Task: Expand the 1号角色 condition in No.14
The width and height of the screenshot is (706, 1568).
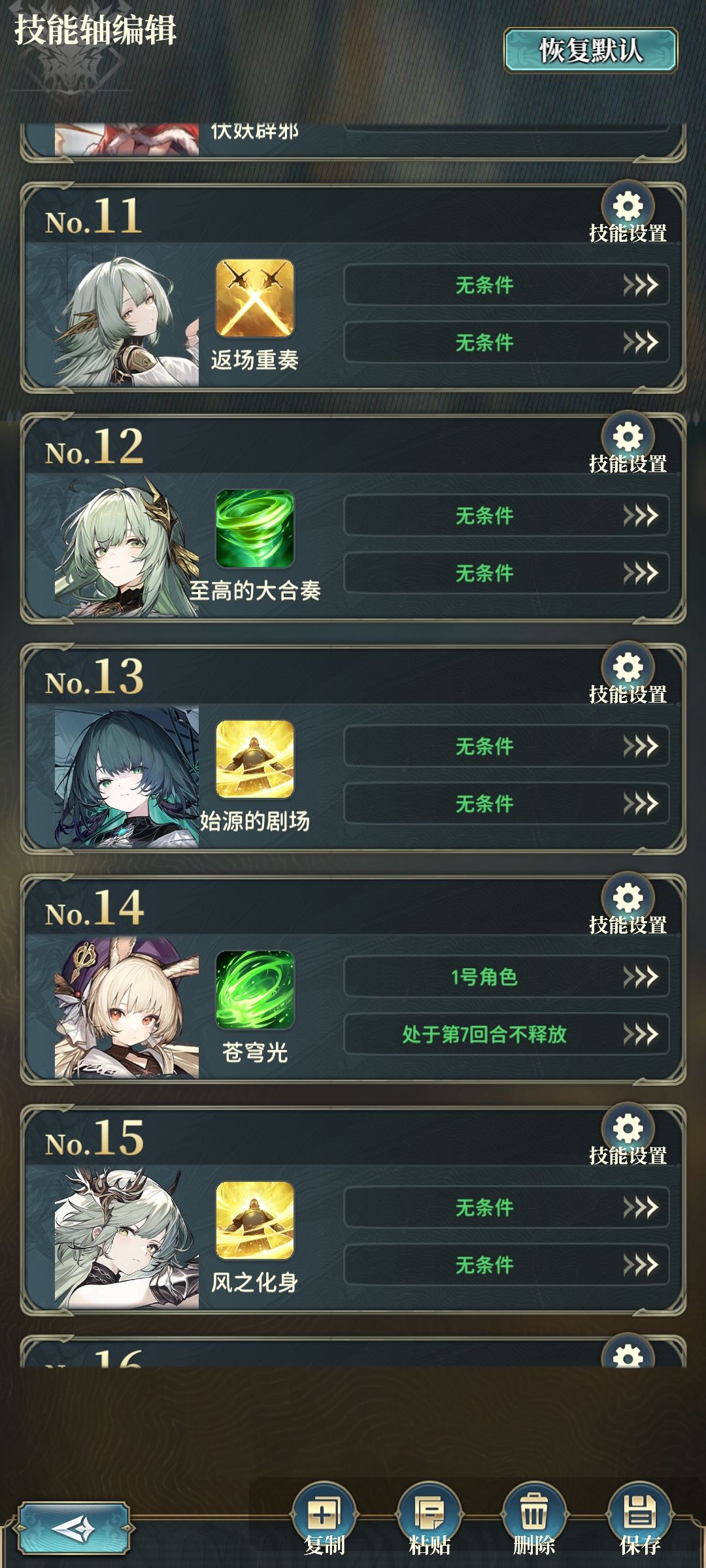Action: click(507, 977)
